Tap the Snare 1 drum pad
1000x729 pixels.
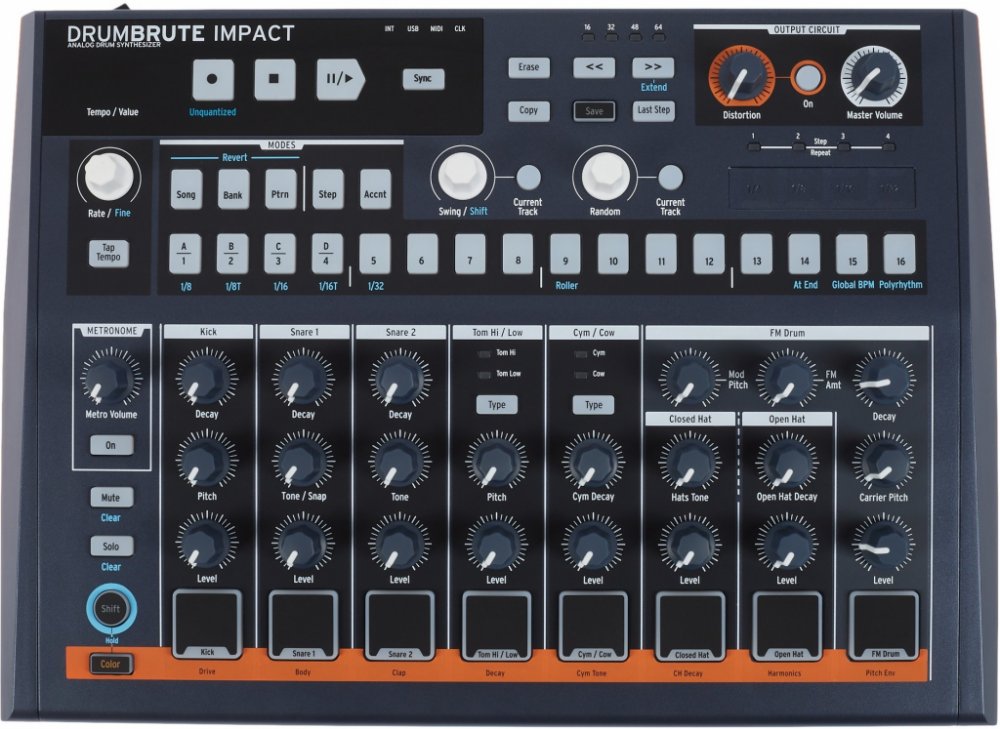pyautogui.click(x=303, y=621)
